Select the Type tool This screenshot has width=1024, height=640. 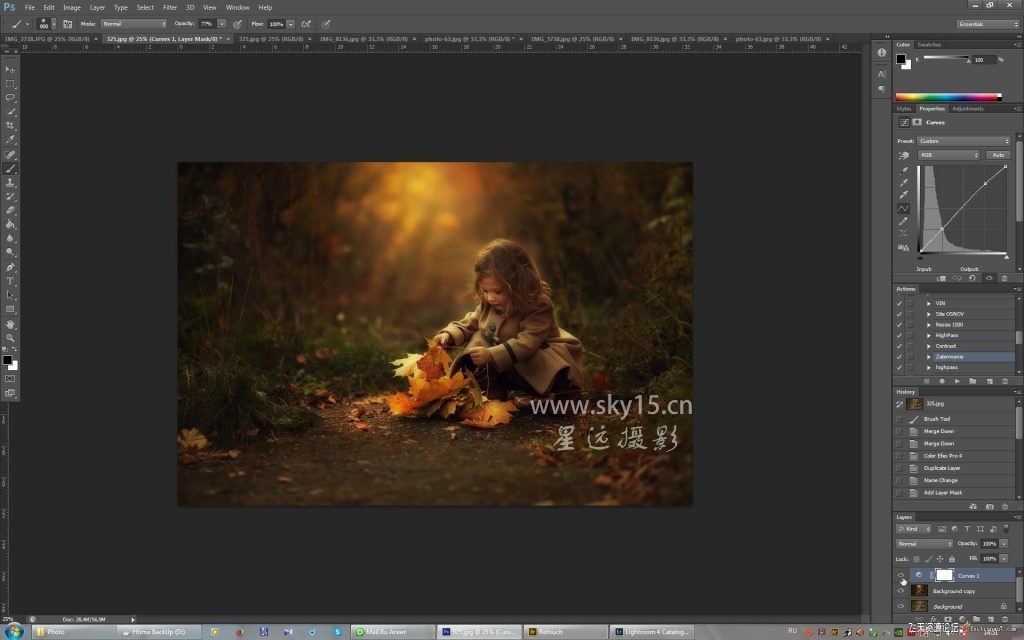point(10,281)
